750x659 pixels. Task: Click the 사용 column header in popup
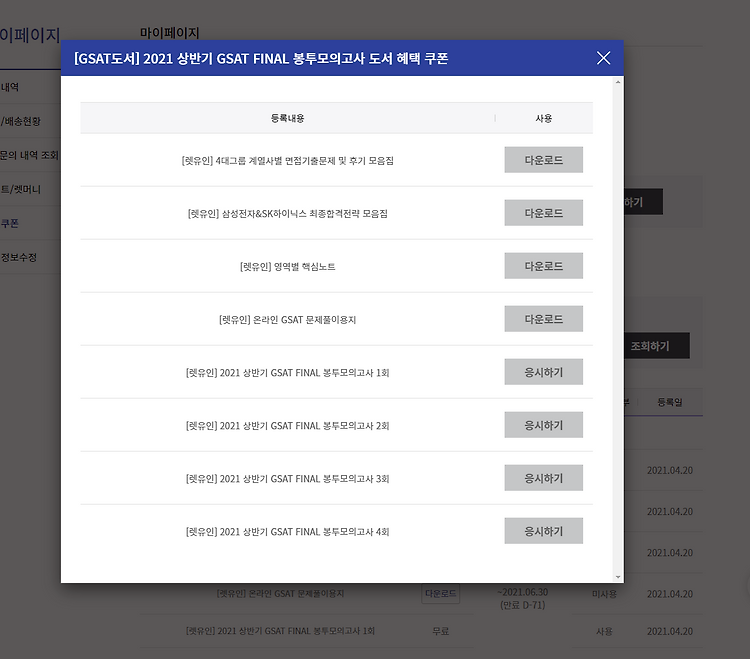click(543, 118)
